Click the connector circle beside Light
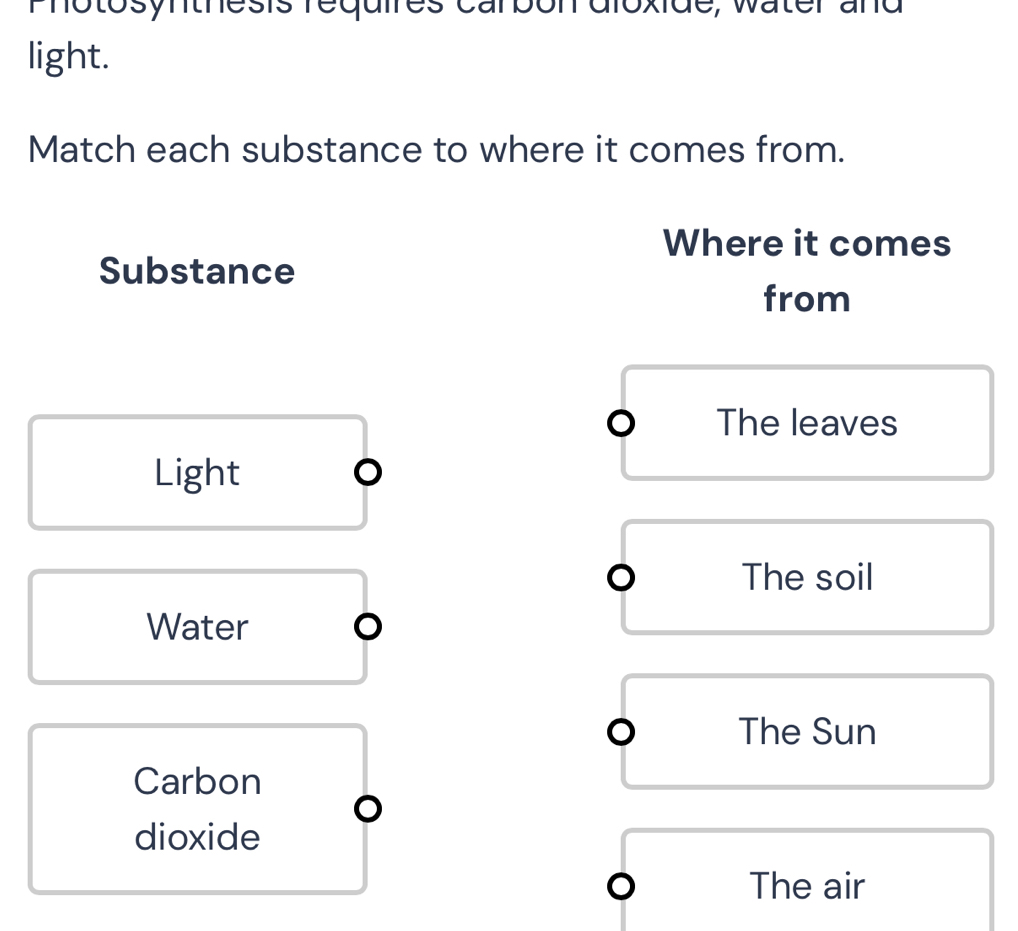Viewport: 1018px width, 931px height. [368, 471]
